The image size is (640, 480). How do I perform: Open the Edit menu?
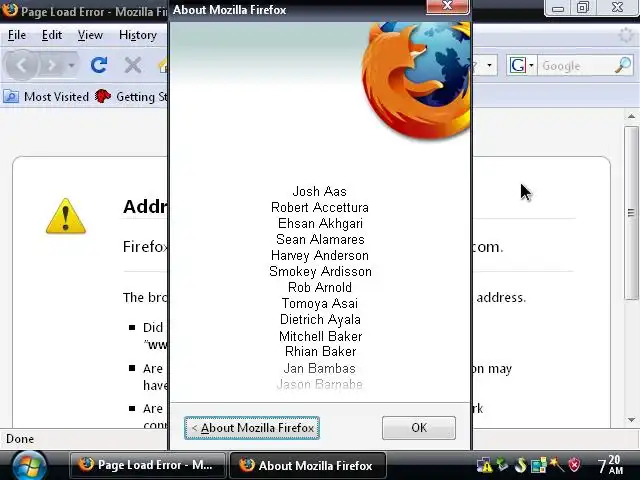pyautogui.click(x=52, y=35)
